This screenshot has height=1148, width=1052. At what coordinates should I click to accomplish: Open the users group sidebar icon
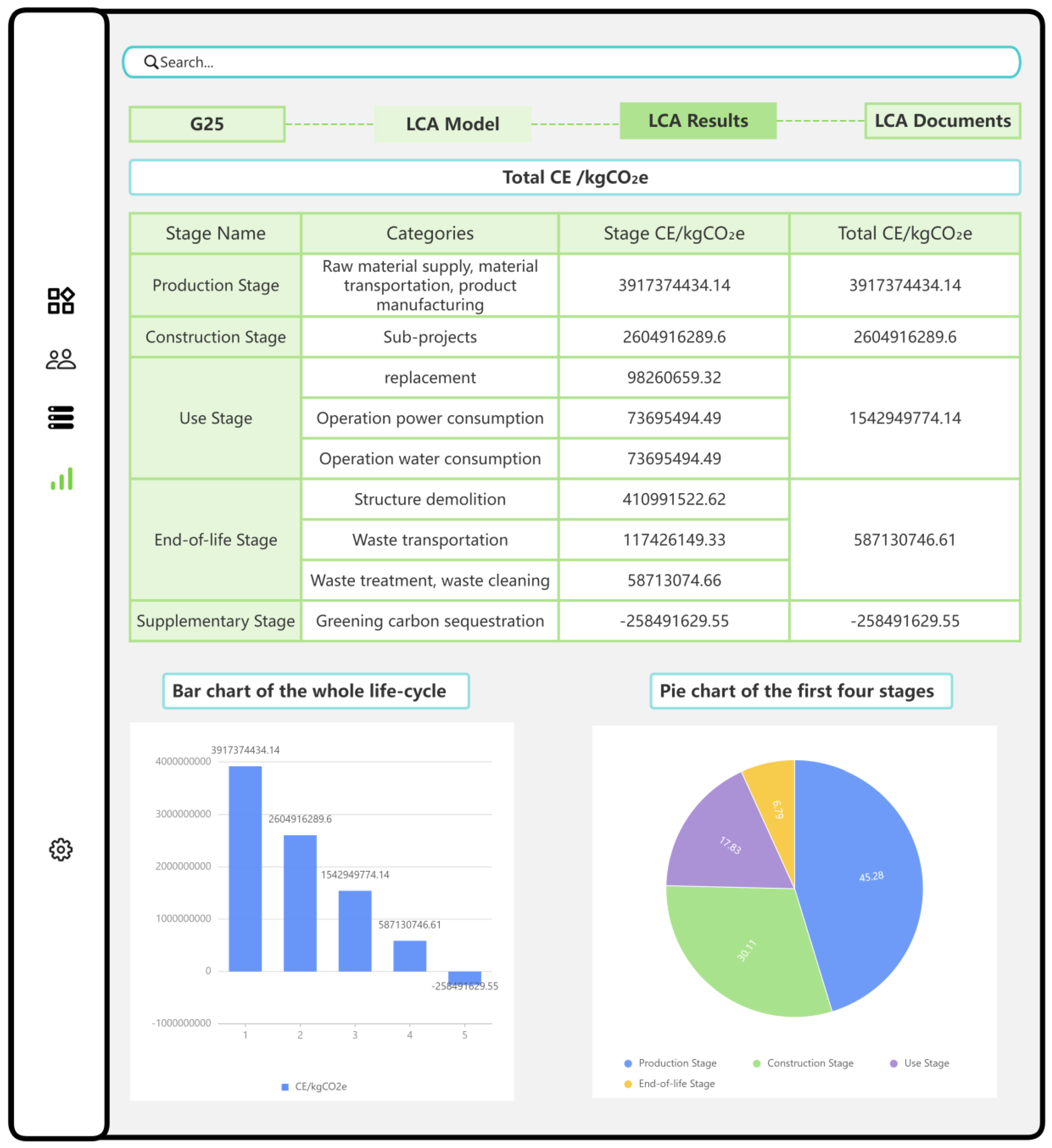(60, 359)
